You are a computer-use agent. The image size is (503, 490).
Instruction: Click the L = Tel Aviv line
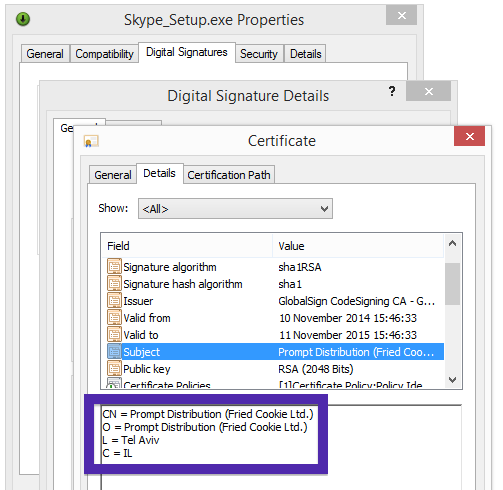131,440
